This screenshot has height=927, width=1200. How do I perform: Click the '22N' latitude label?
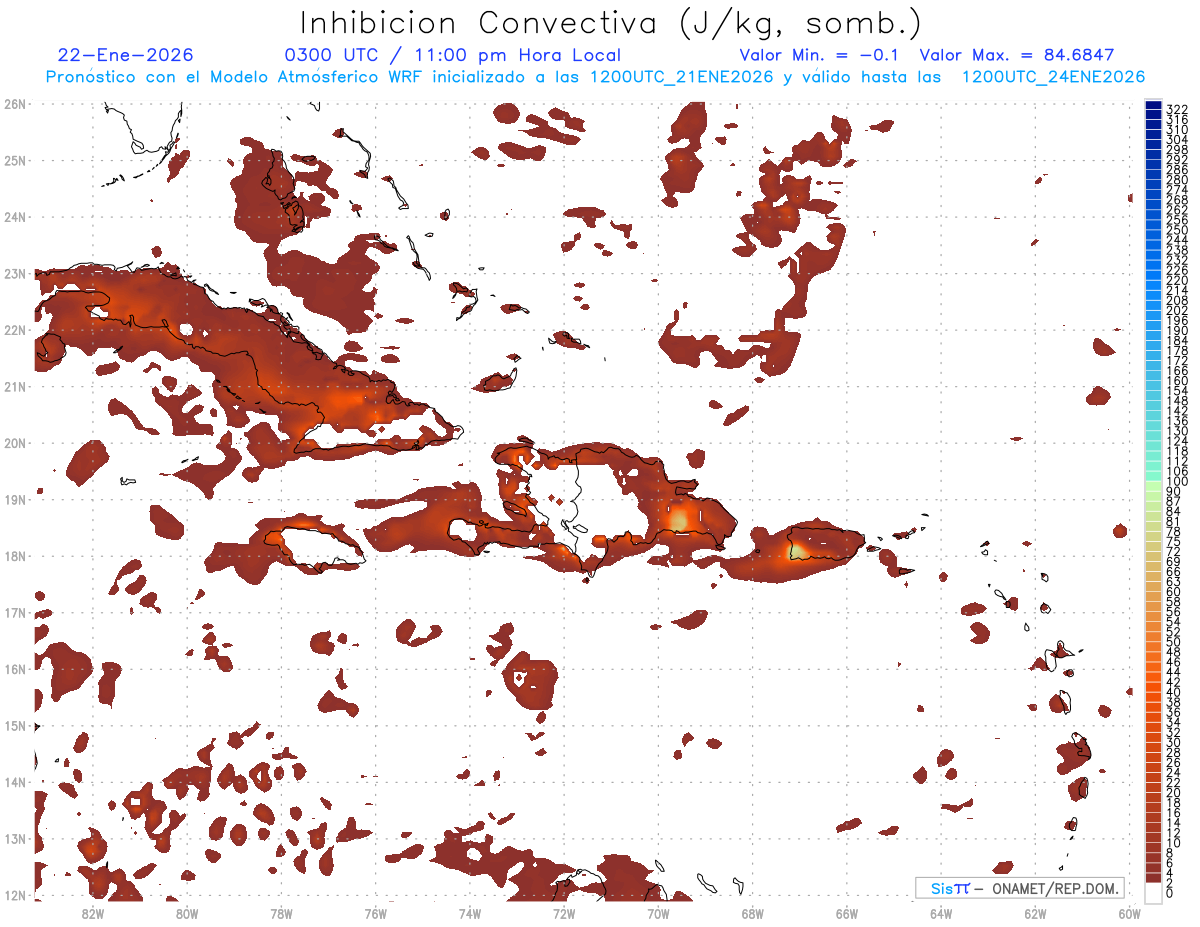click(14, 329)
